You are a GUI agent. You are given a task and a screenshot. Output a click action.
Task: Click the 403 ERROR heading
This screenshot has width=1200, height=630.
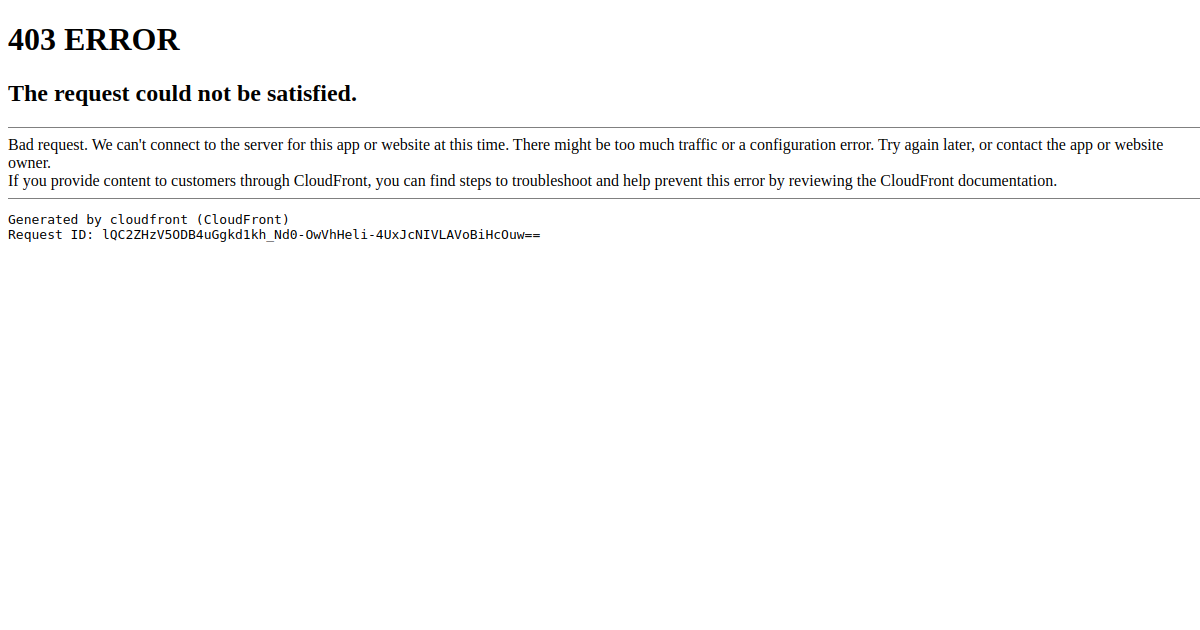[x=94, y=40]
